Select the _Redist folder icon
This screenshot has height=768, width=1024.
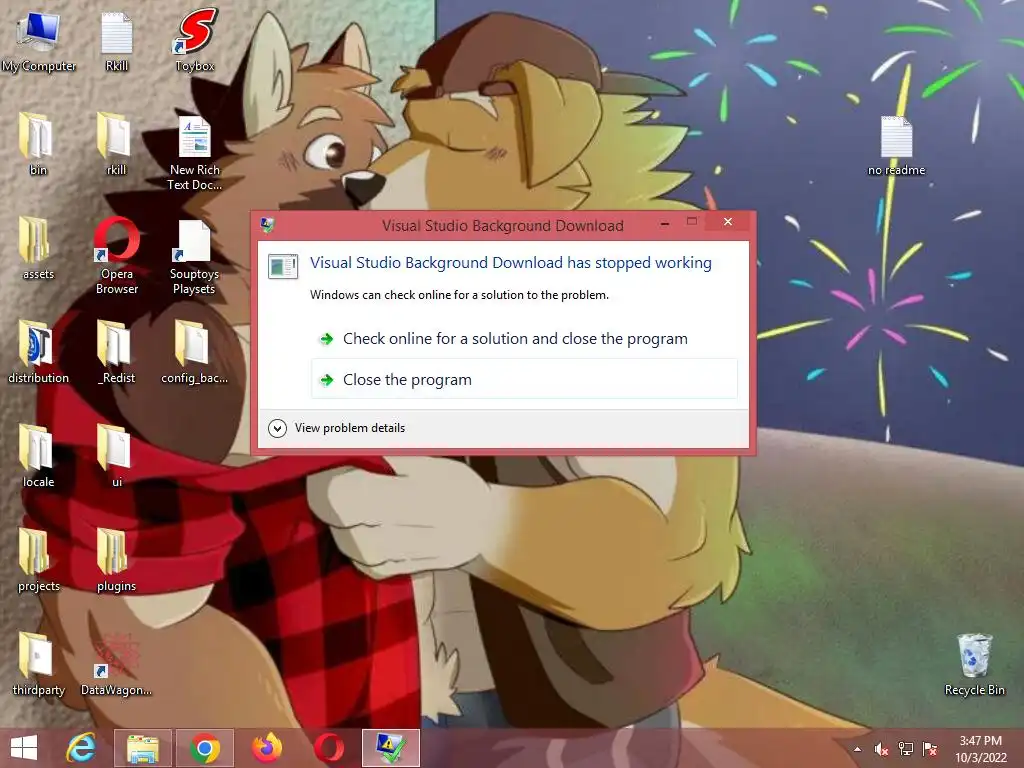point(116,353)
